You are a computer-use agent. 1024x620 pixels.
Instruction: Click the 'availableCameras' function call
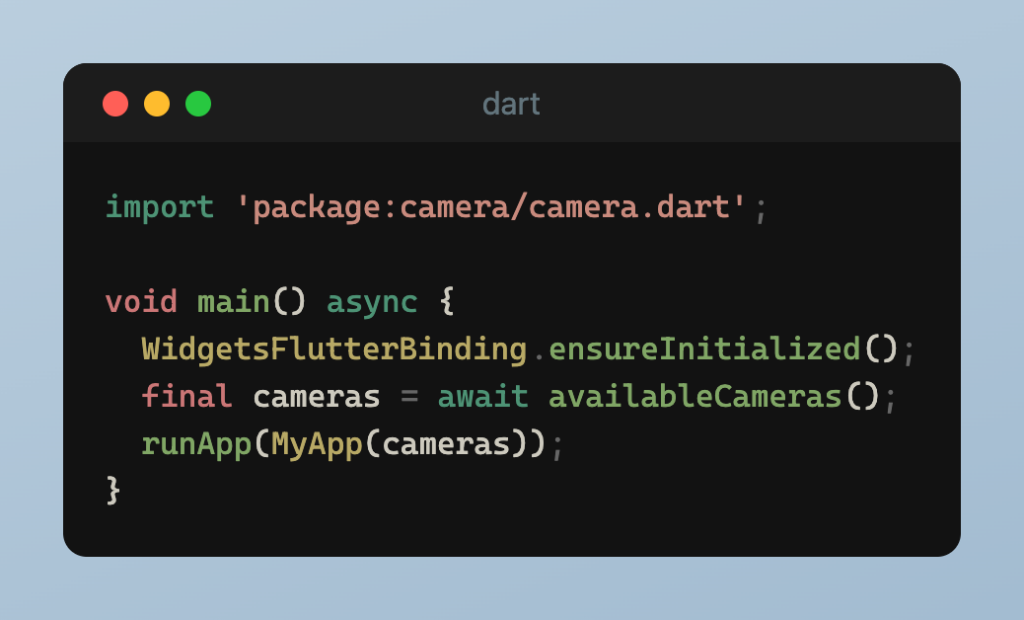coord(695,397)
